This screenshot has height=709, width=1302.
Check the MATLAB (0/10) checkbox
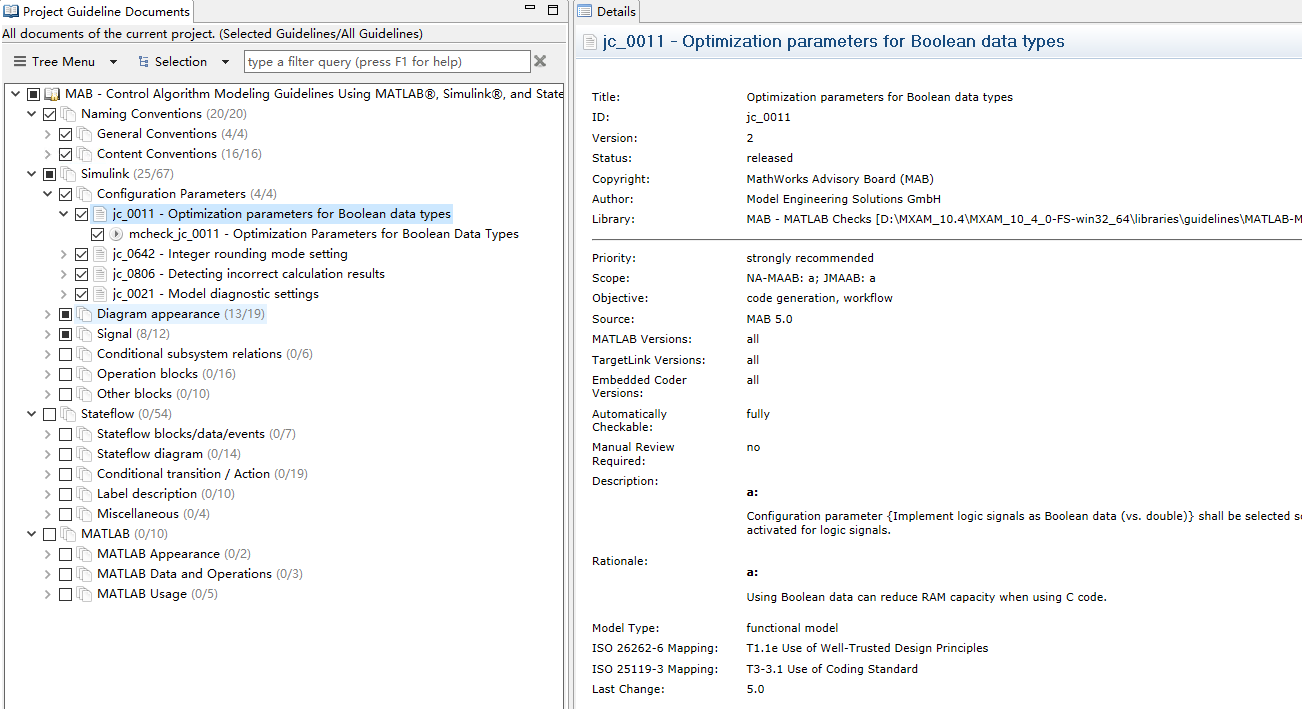click(50, 534)
